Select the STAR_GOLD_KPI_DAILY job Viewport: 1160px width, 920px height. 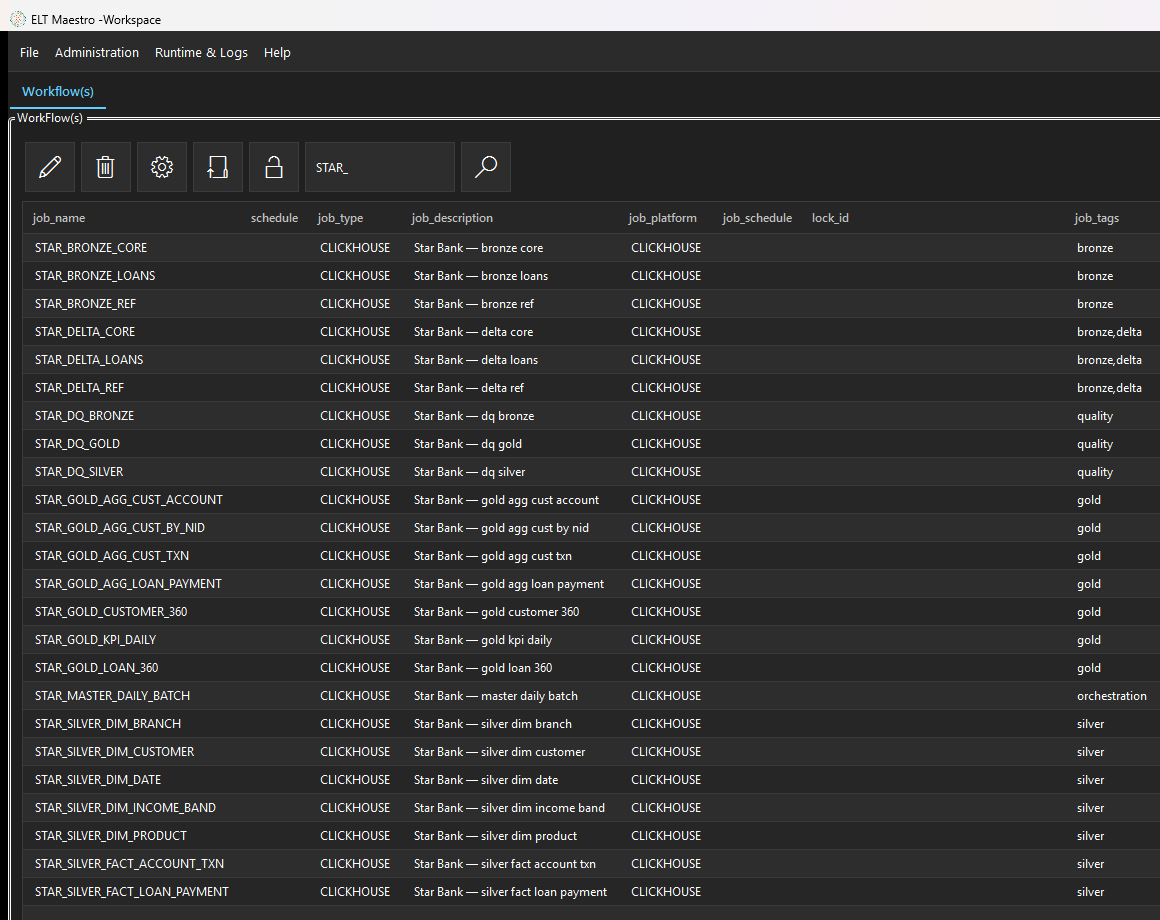pos(95,640)
